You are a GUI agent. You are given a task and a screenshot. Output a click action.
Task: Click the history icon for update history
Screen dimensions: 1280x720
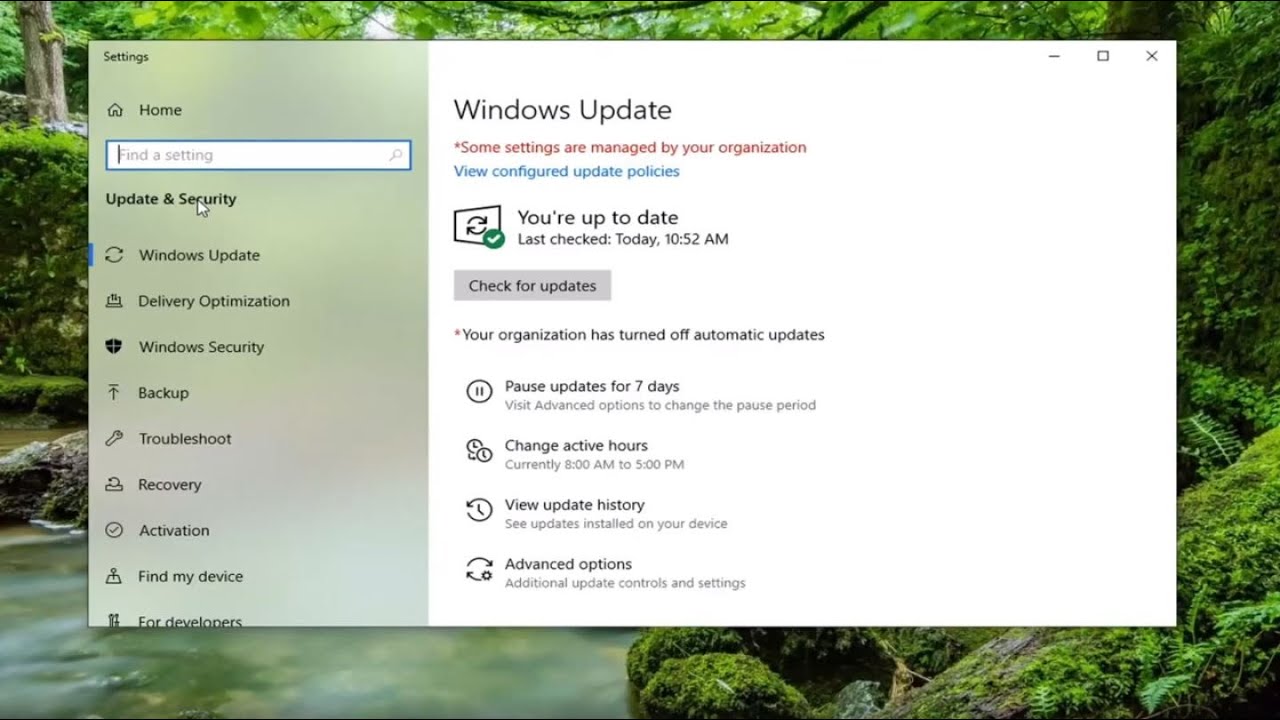point(479,510)
